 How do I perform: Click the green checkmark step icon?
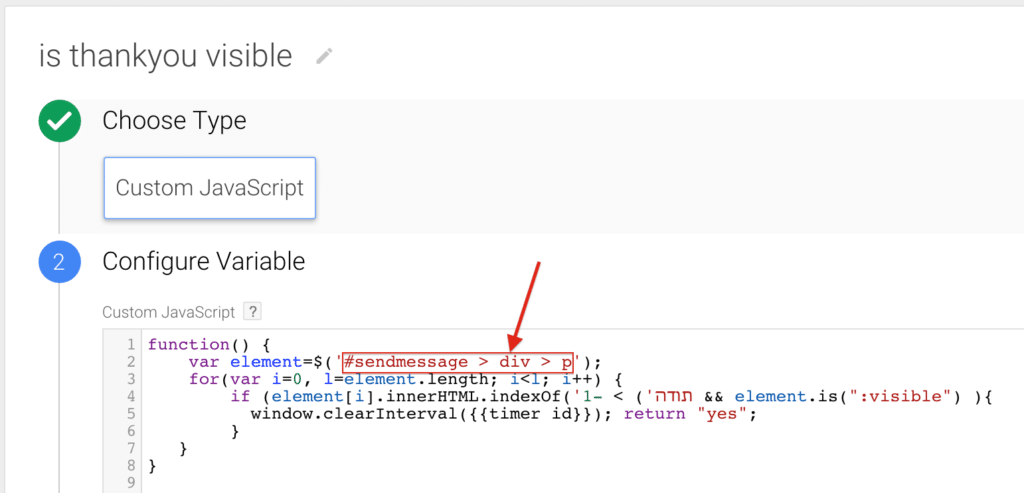click(59, 121)
